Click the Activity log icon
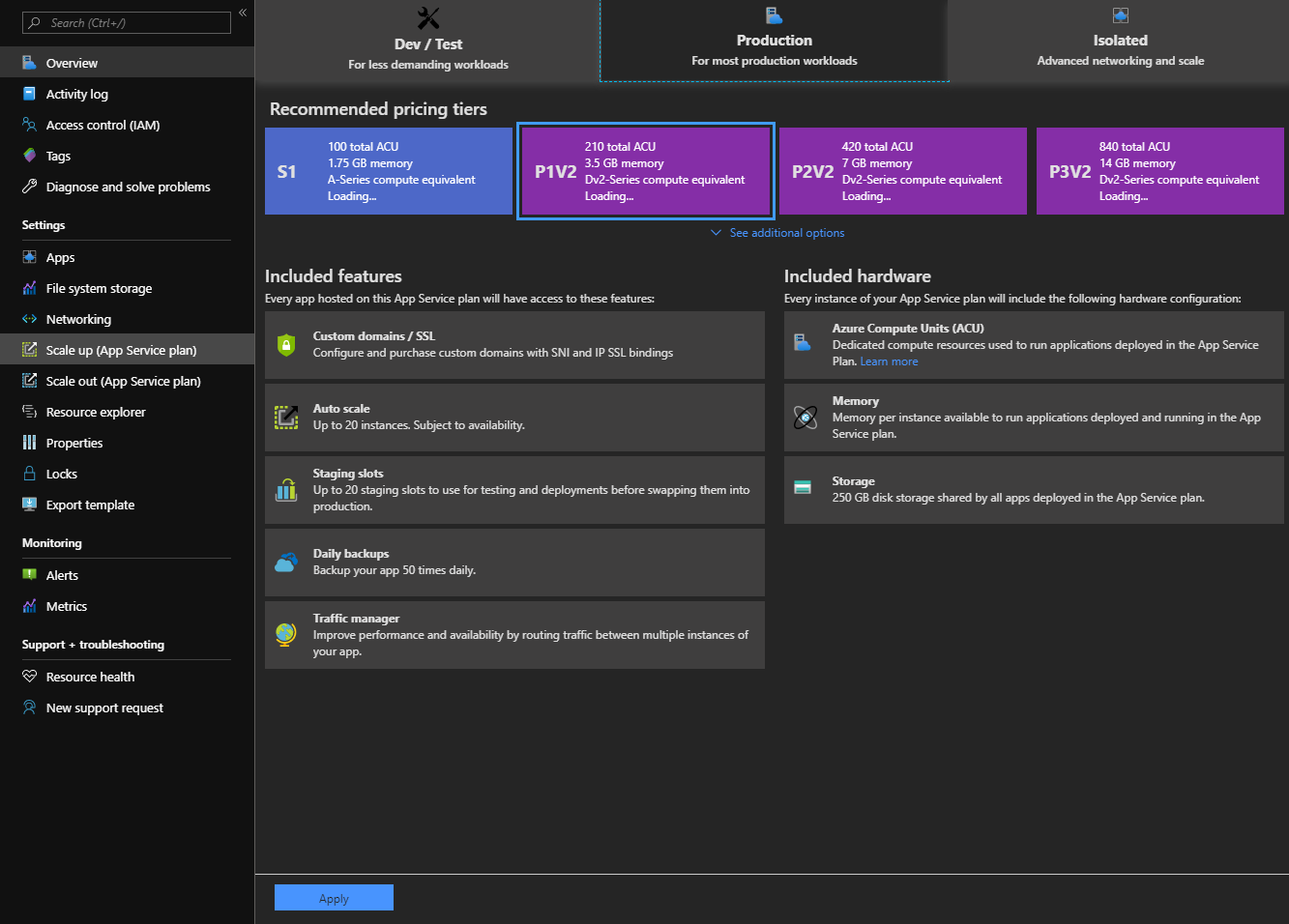This screenshot has width=1289, height=924. pos(30,94)
